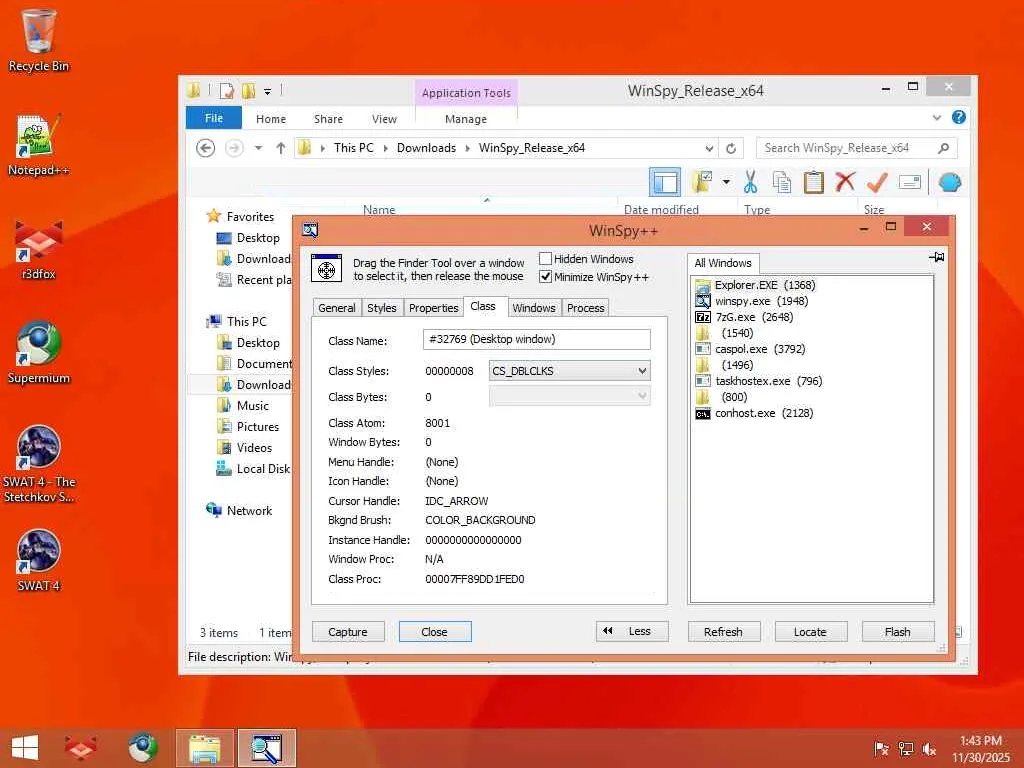Open the Class Bytes dropdown
Viewport: 1024px width, 768px height.
tap(569, 396)
